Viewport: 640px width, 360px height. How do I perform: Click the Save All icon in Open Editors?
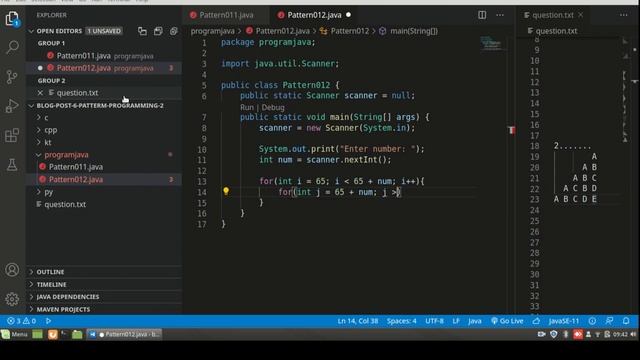tap(158, 31)
